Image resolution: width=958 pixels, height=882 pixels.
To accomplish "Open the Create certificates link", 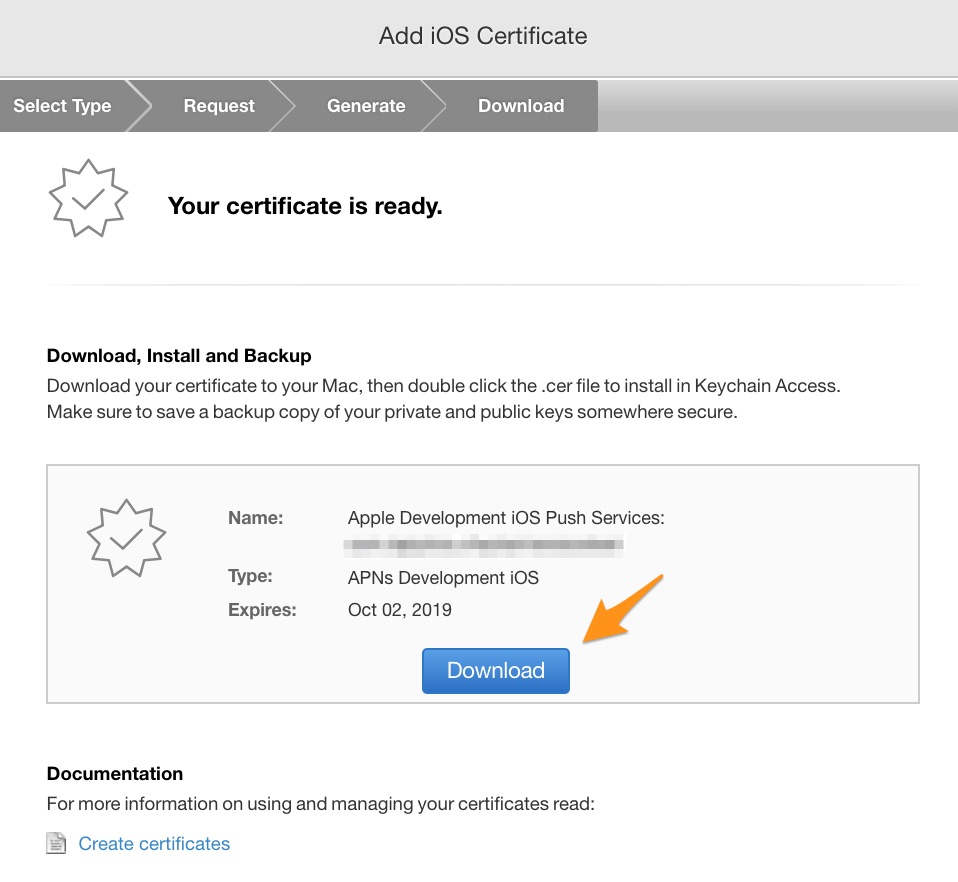I will [x=154, y=844].
